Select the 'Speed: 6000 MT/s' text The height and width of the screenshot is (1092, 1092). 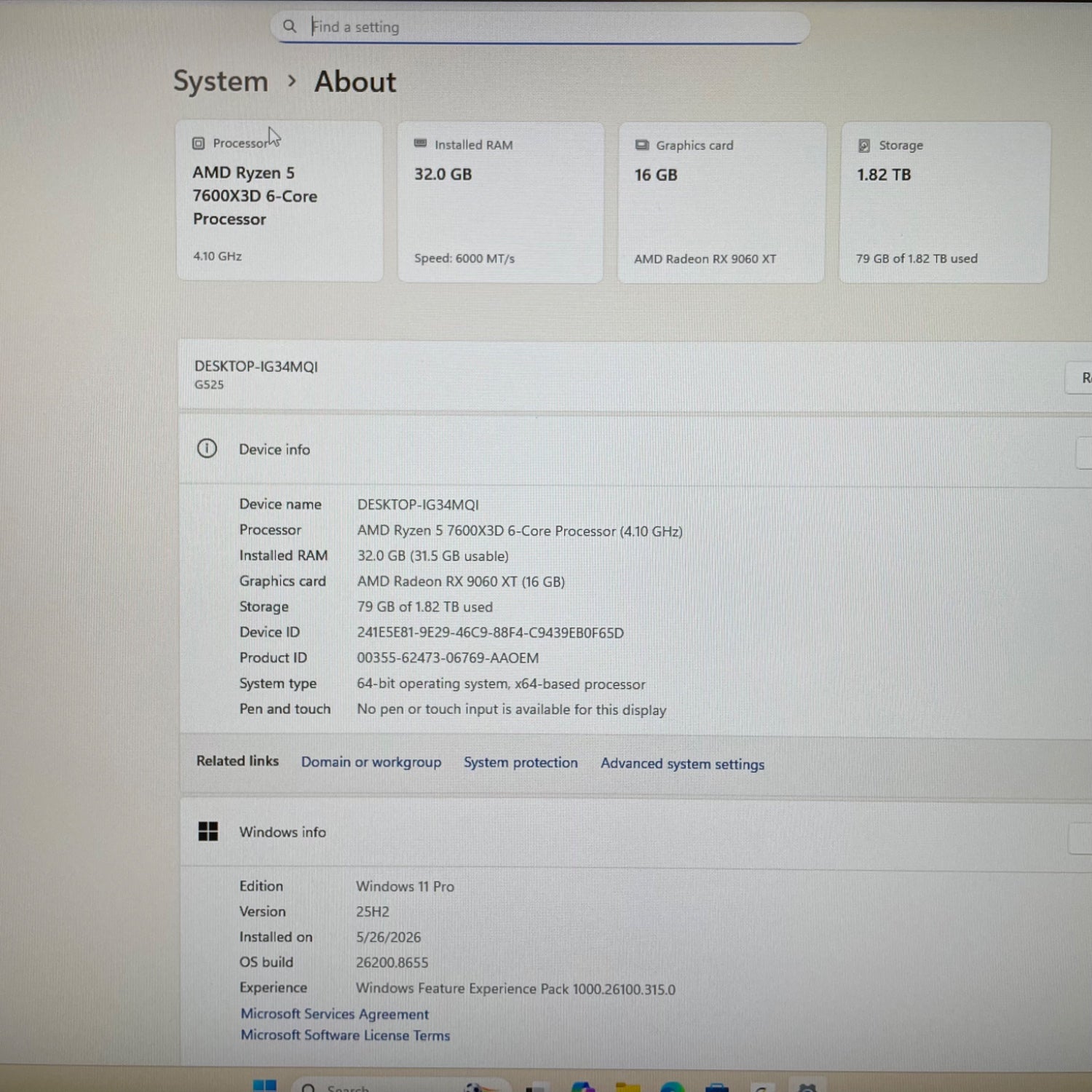[x=464, y=258]
